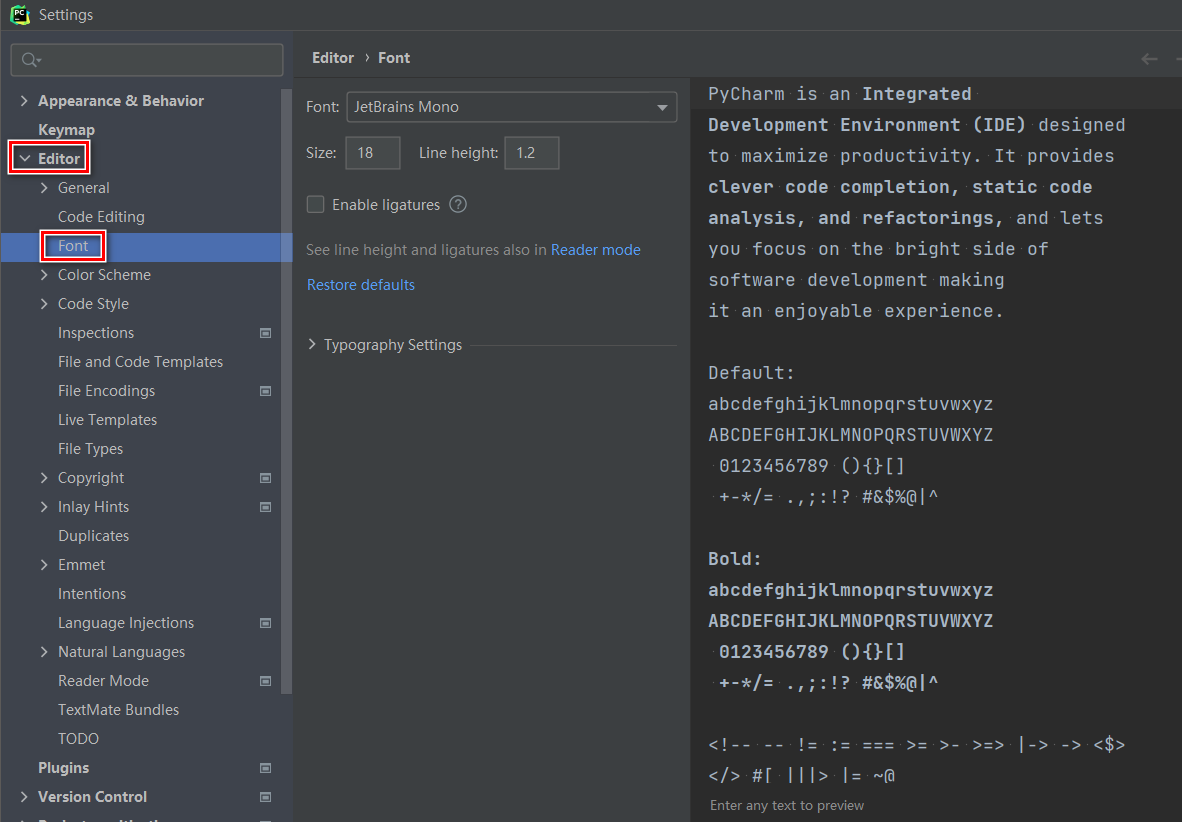Enable the ligatures checkbox
Image resolution: width=1182 pixels, height=822 pixels.
pos(315,204)
